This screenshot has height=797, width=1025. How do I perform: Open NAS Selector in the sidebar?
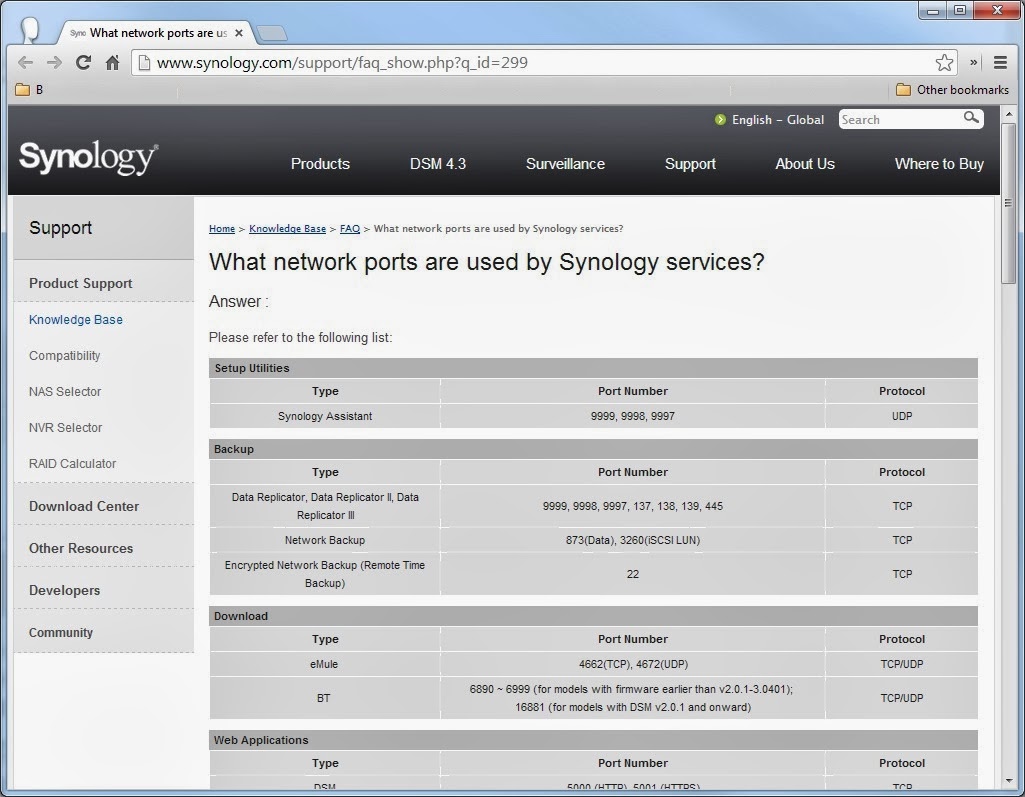click(65, 392)
